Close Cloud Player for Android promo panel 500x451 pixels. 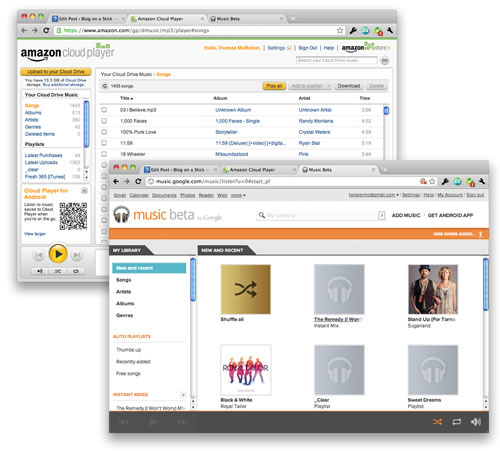(x=85, y=190)
